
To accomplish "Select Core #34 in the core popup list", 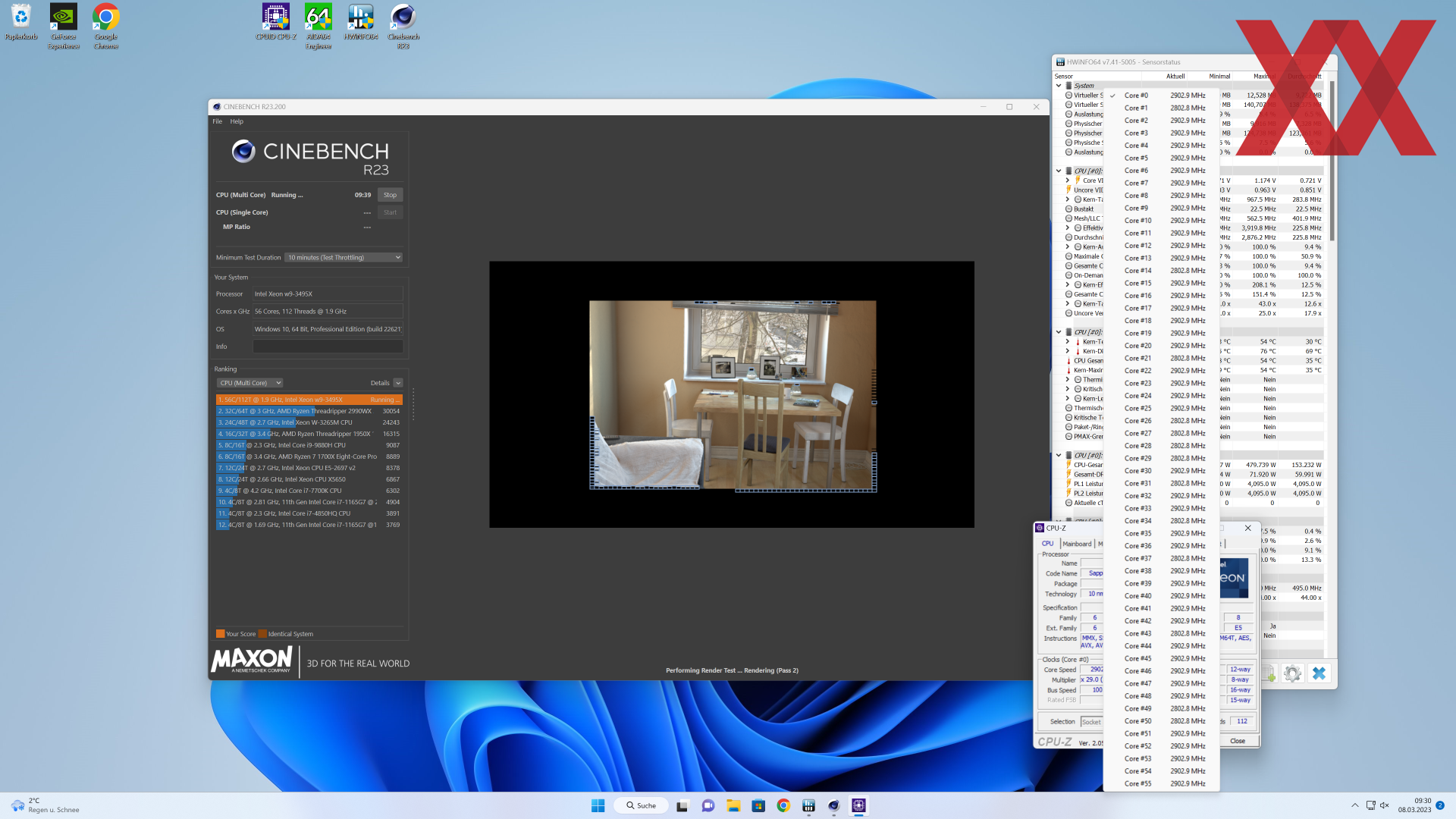I will 1162,521.
